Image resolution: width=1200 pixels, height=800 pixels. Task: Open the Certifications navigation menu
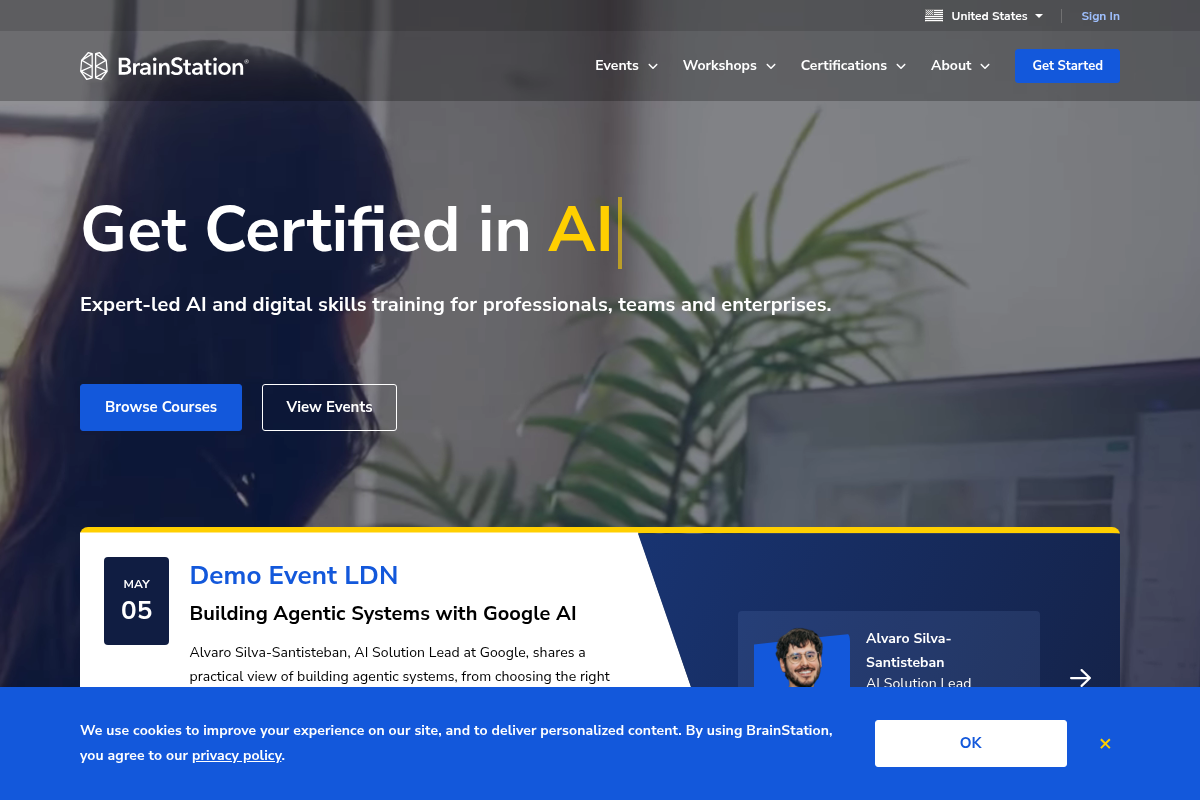(853, 66)
